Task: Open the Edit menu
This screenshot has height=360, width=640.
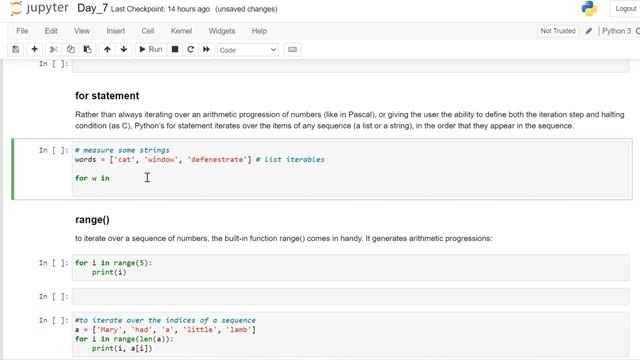Action: coord(51,31)
